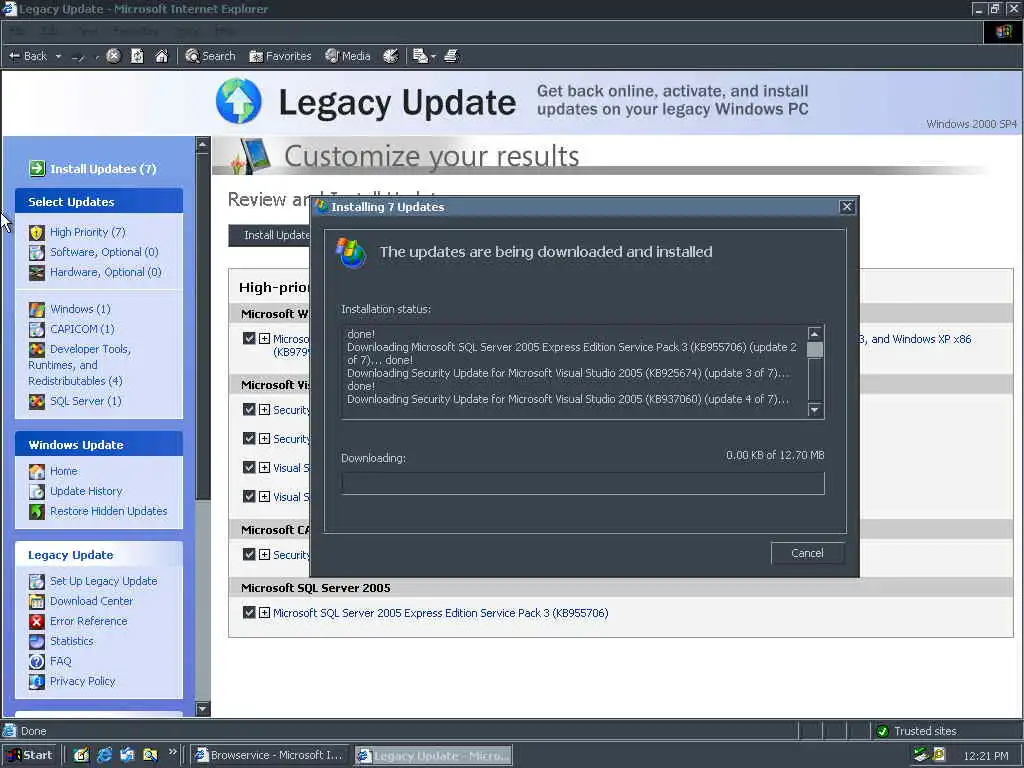Open the Restore Hidden Updates link
The image size is (1024, 768).
[108, 511]
